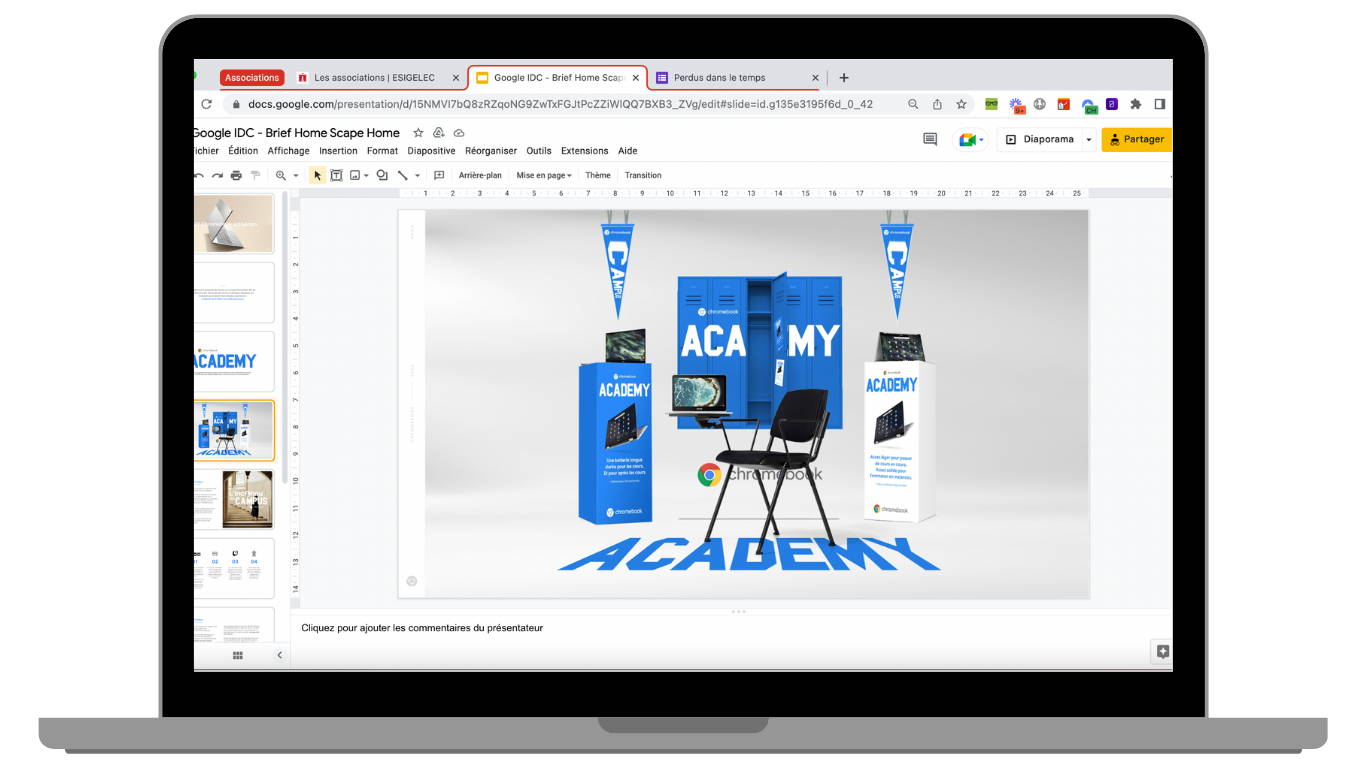Close the Les associations | ESIGELEC tab

[456, 77]
